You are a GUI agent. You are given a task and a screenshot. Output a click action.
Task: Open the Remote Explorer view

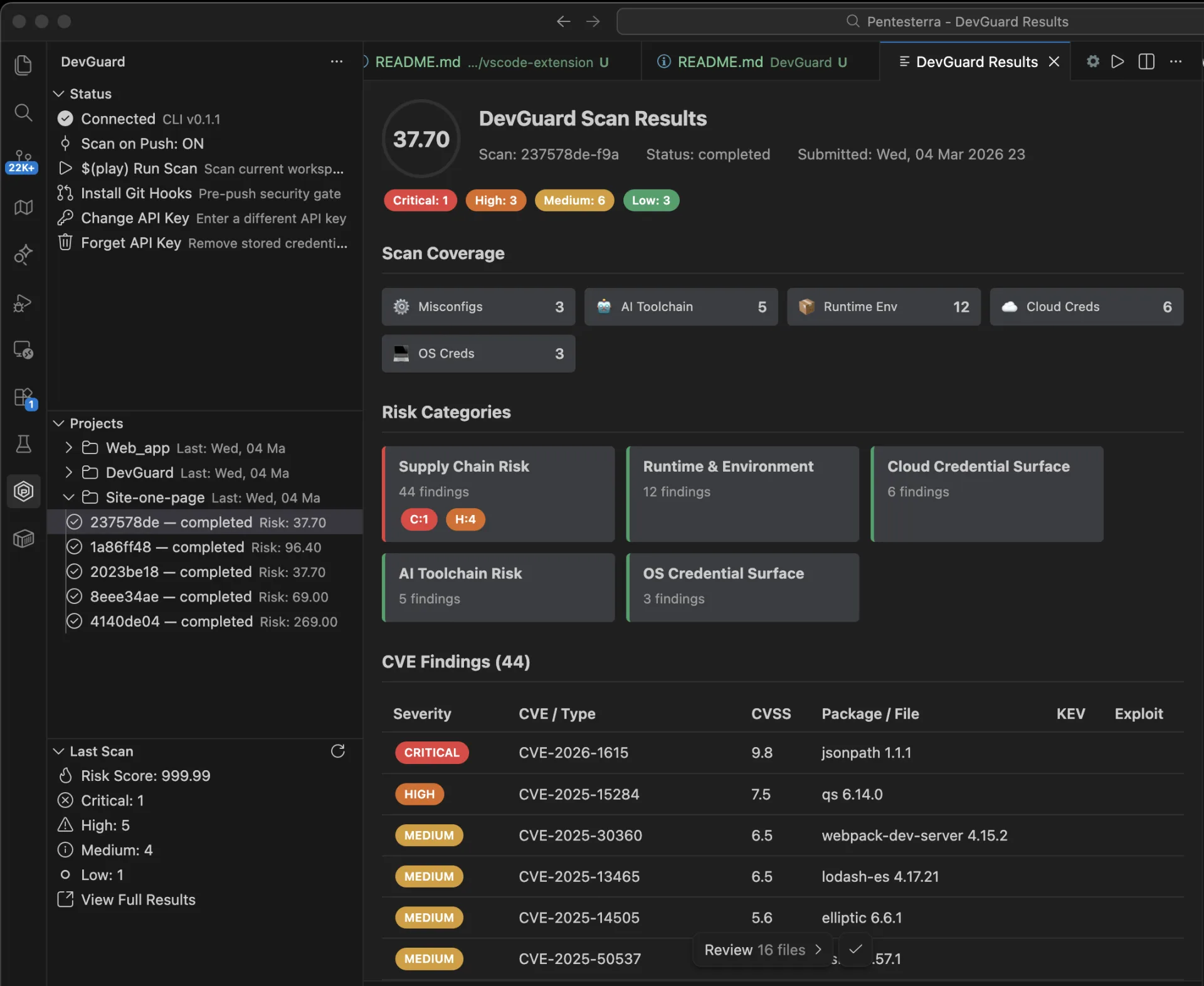click(23, 350)
